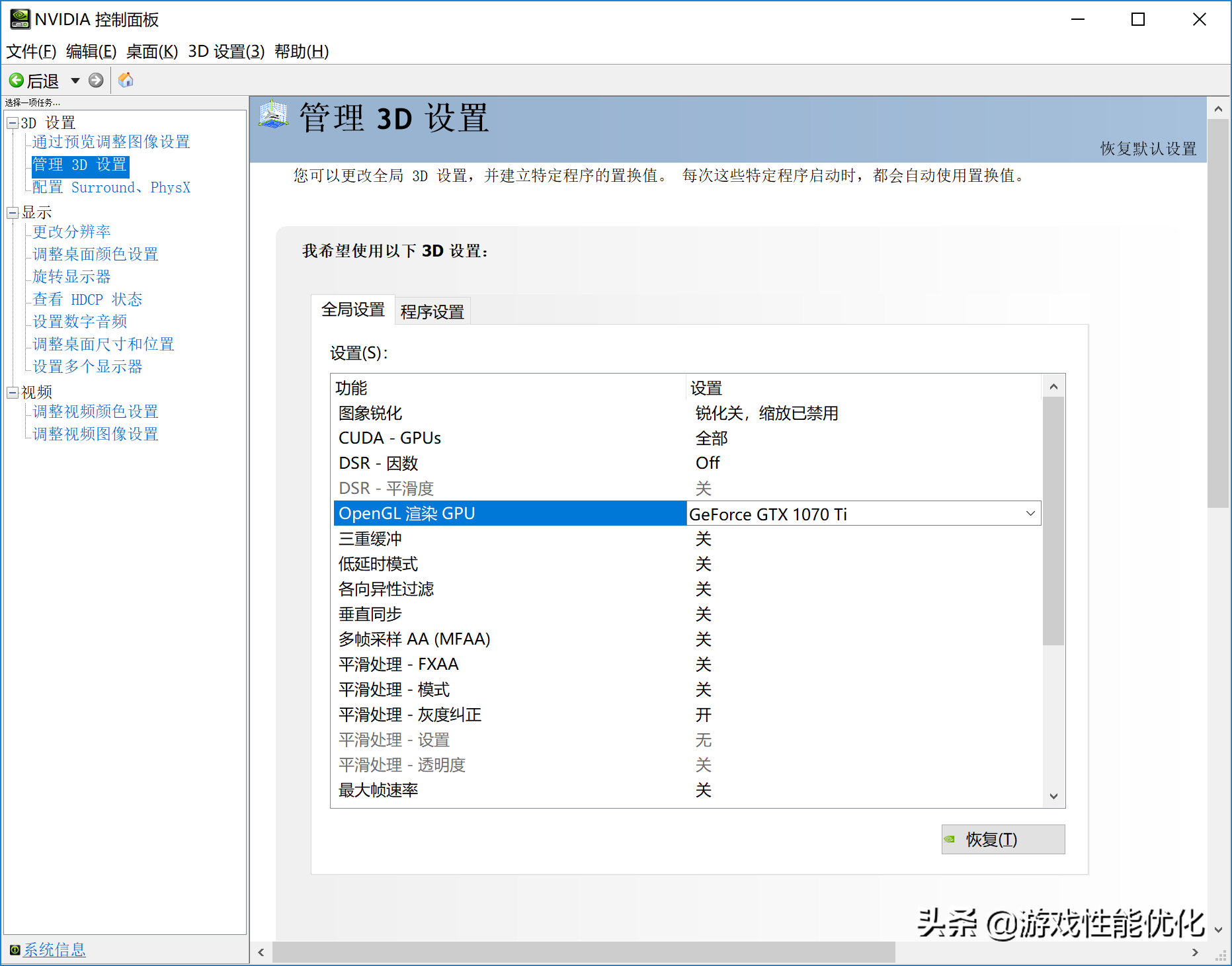Click 恢复默认设置 in the header
This screenshot has height=966, width=1232.
[1148, 149]
